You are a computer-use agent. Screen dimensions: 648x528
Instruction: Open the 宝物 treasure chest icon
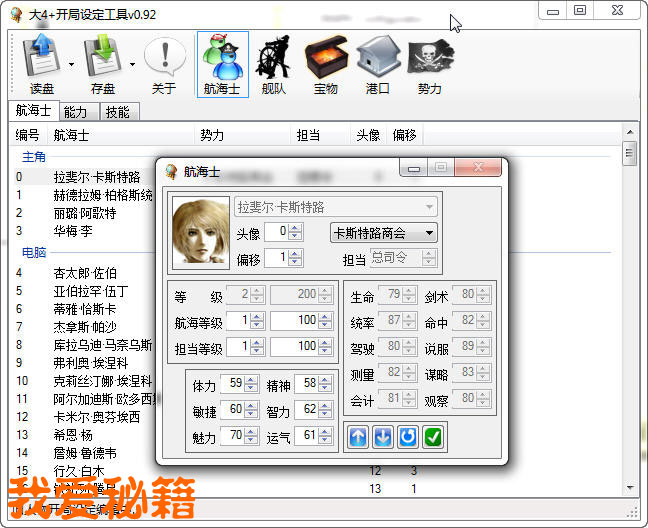point(325,63)
